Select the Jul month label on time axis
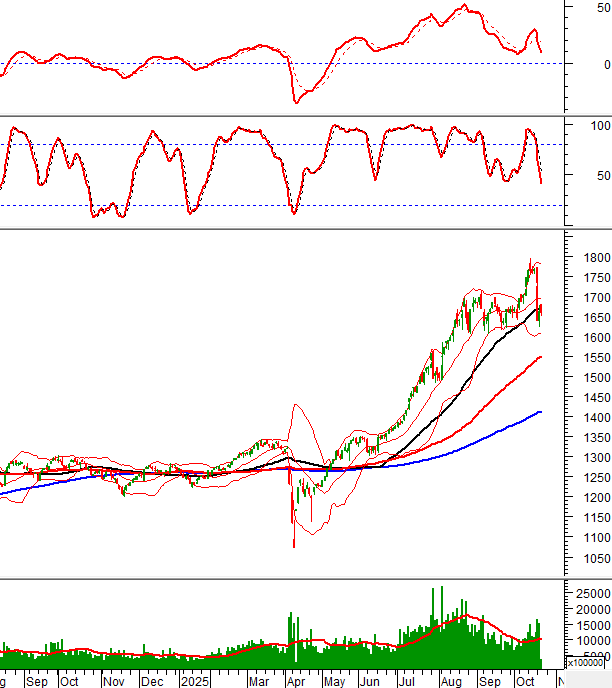Screen dimensions: 612x688 [407, 681]
